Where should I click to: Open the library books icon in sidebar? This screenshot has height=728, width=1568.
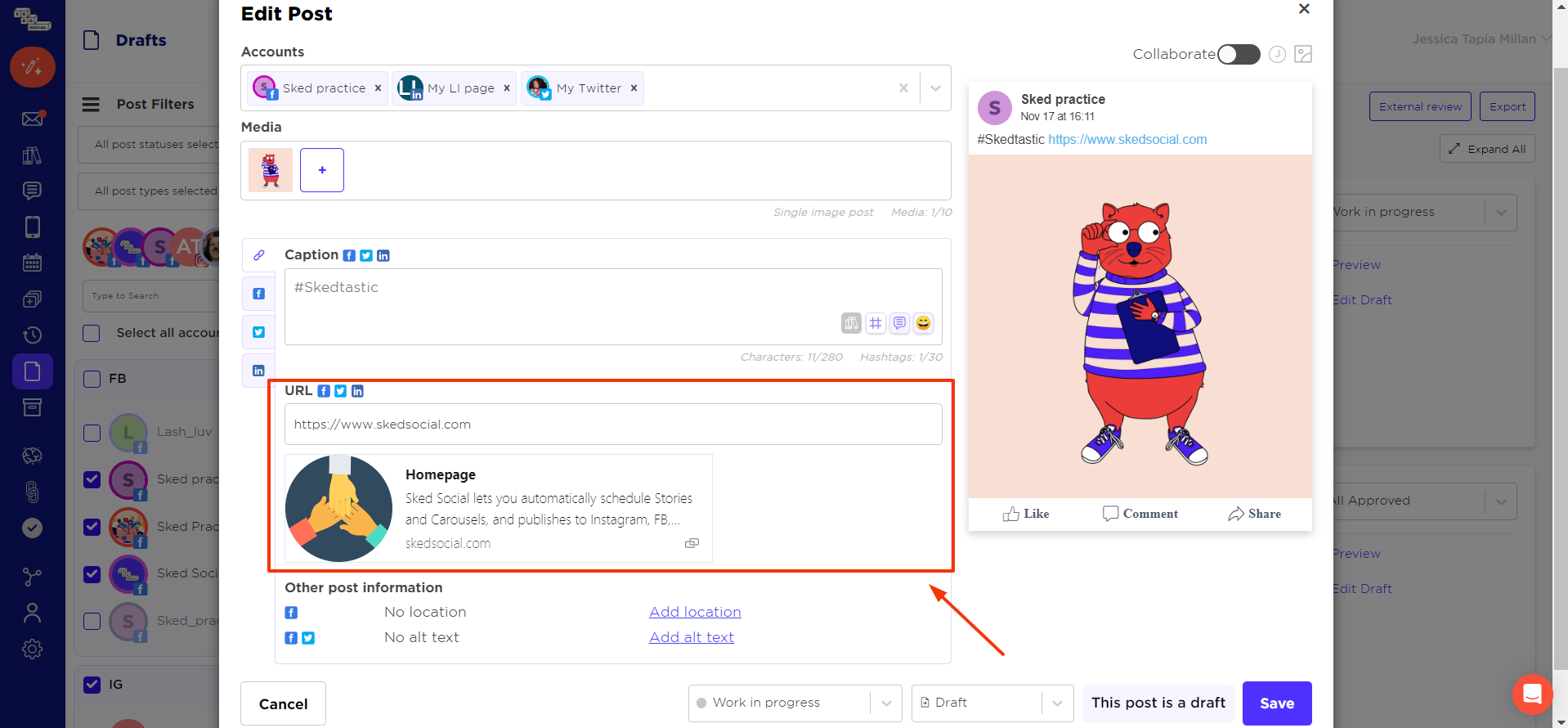(x=32, y=155)
